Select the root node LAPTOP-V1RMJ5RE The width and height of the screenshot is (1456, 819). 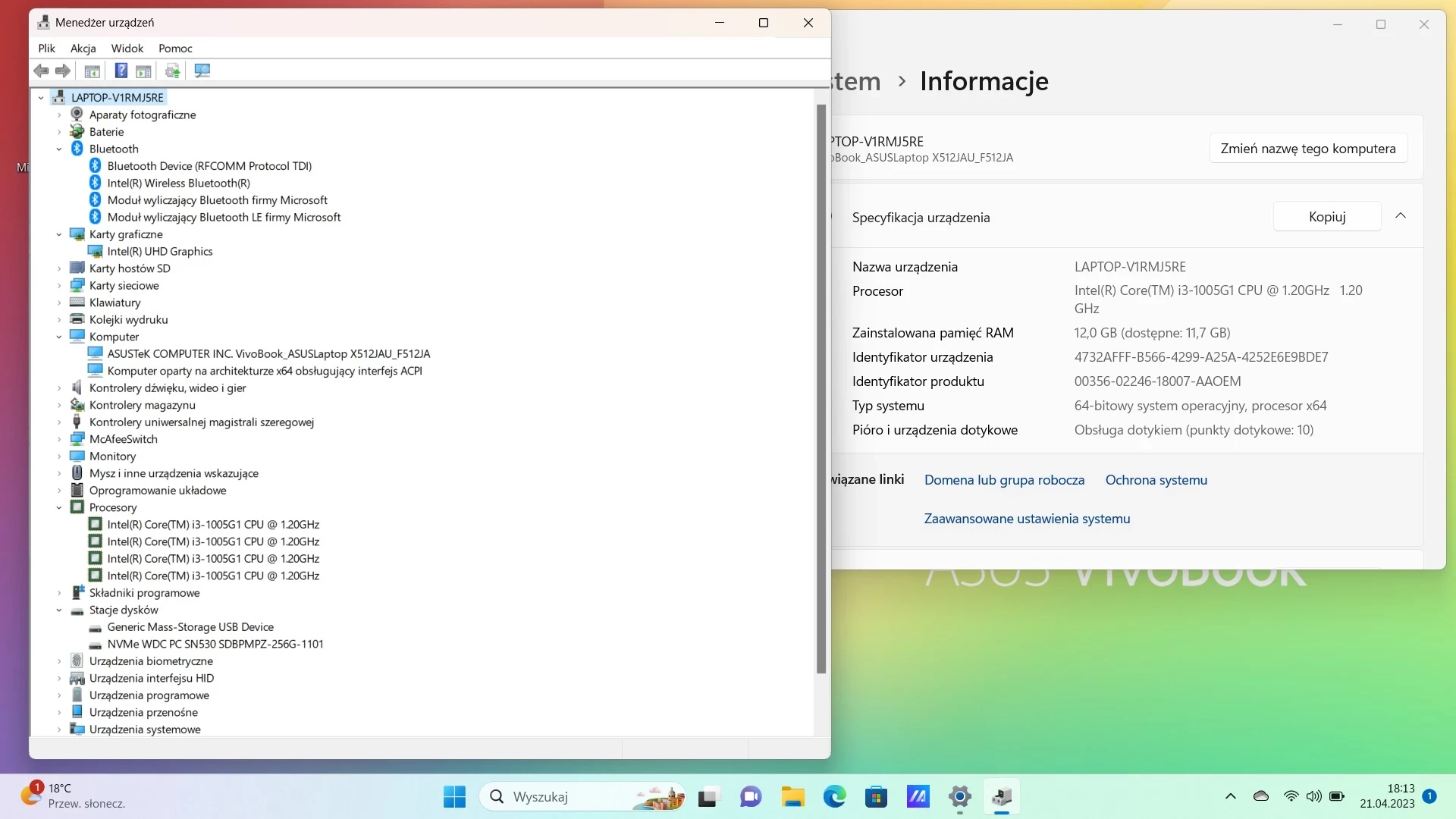tap(118, 97)
